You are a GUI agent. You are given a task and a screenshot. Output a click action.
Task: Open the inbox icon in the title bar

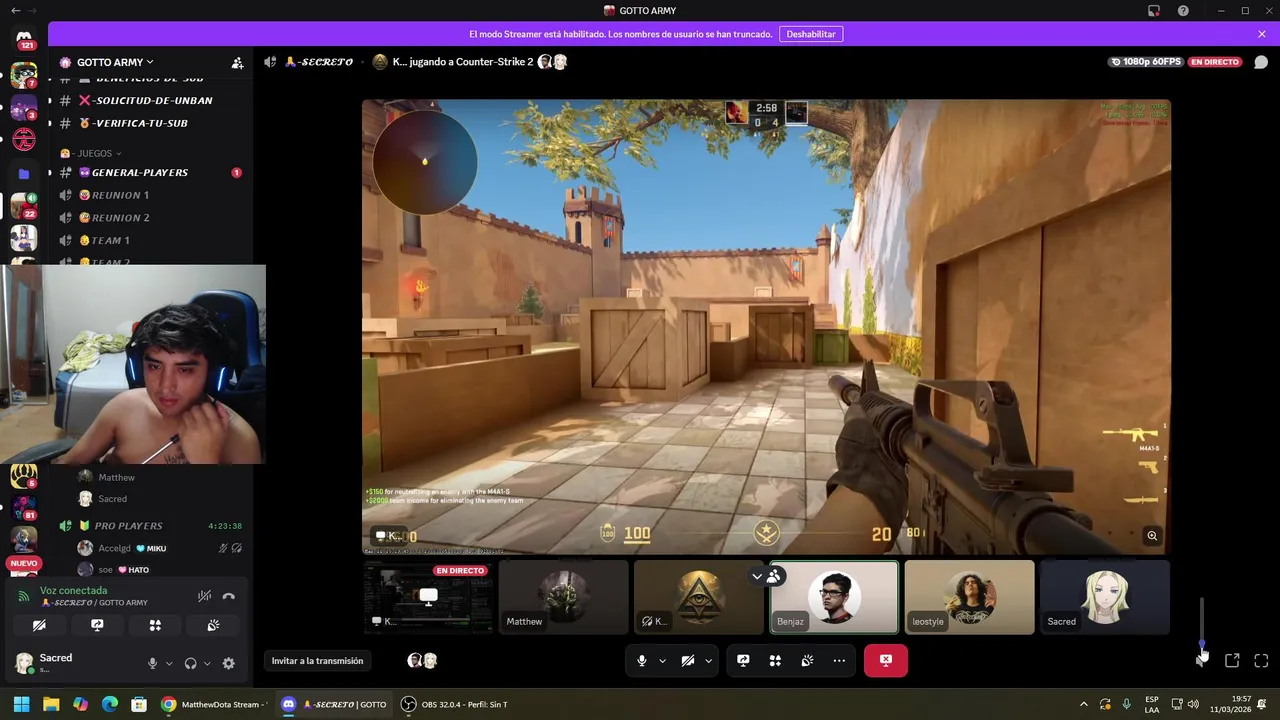[1154, 11]
